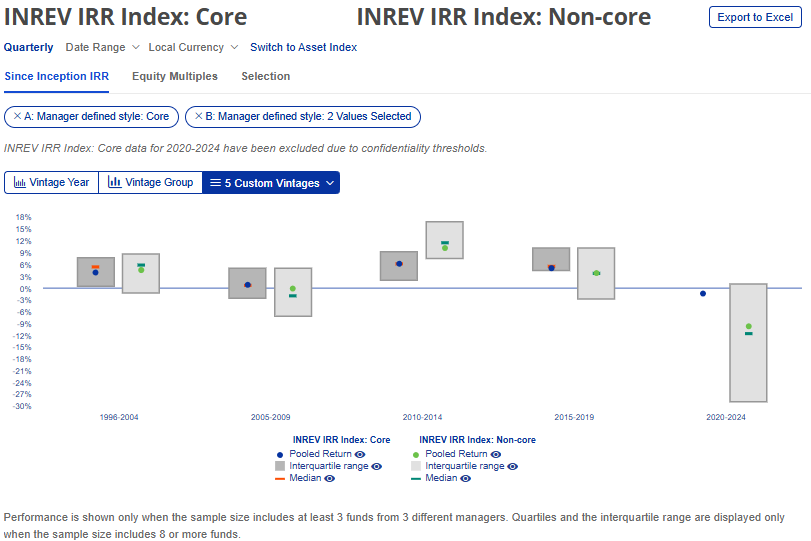Viewport: 811px width, 541px height.
Task: Switch to Equity Multiples tab
Action: tap(175, 77)
